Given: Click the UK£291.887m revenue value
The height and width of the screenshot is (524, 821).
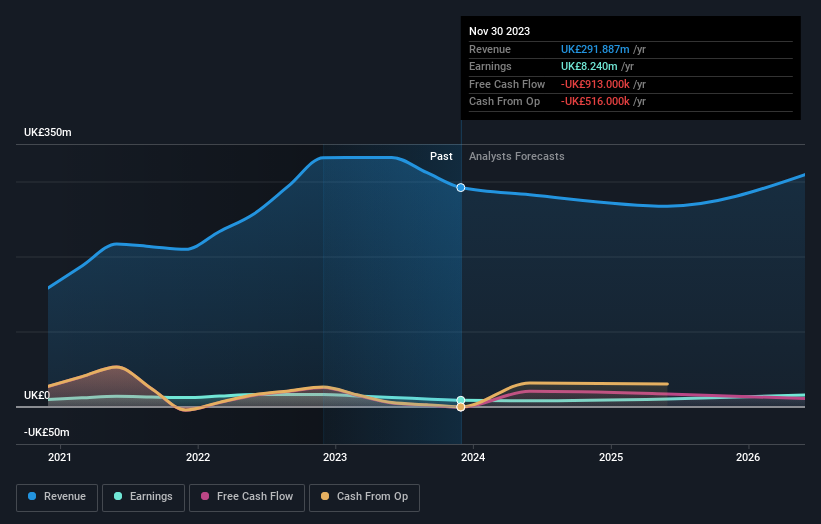Looking at the screenshot, I should tap(595, 49).
